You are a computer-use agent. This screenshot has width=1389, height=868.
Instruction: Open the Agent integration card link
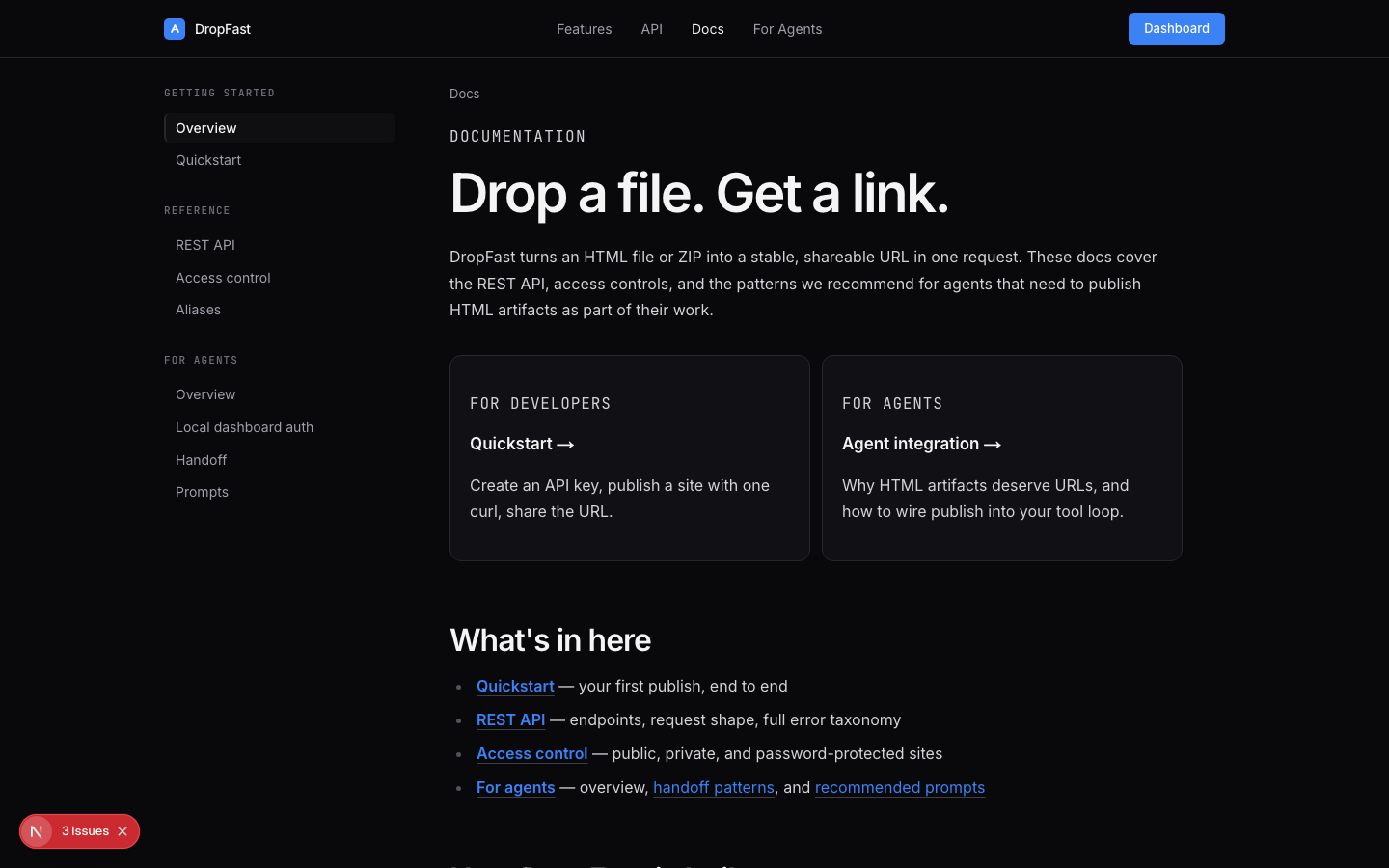point(921,444)
